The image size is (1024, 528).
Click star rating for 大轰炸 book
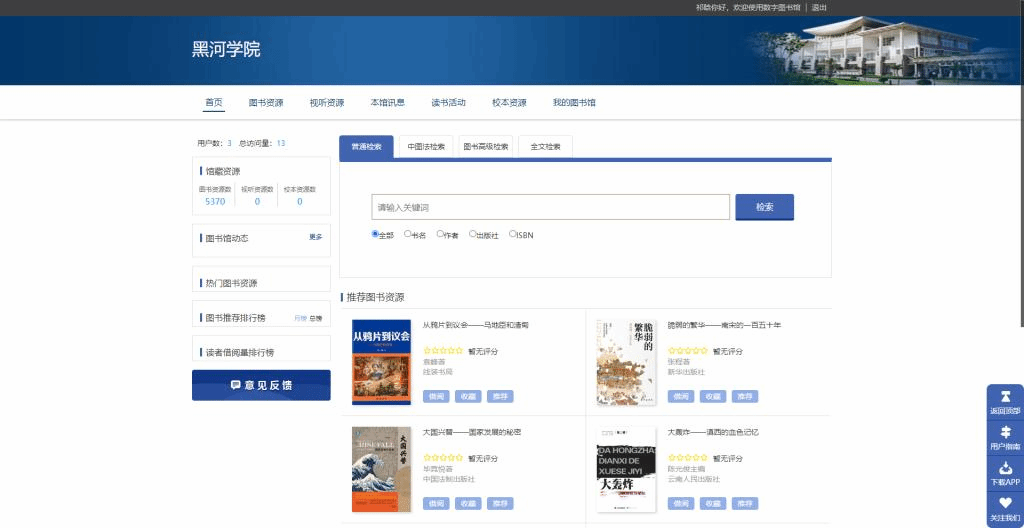point(688,458)
